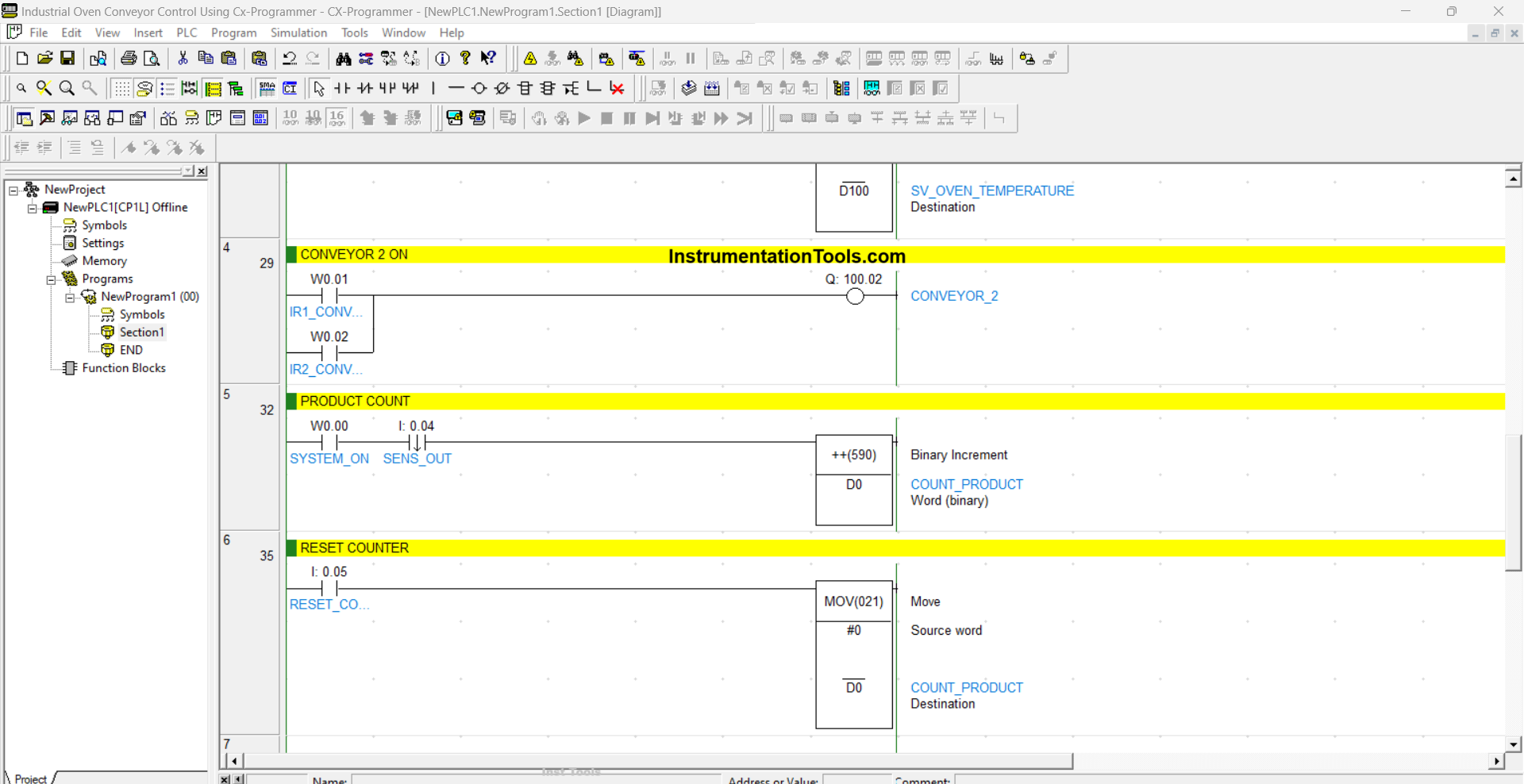Click the New Horizontal line tool
Viewport: 1524px width, 784px height.
tap(456, 88)
